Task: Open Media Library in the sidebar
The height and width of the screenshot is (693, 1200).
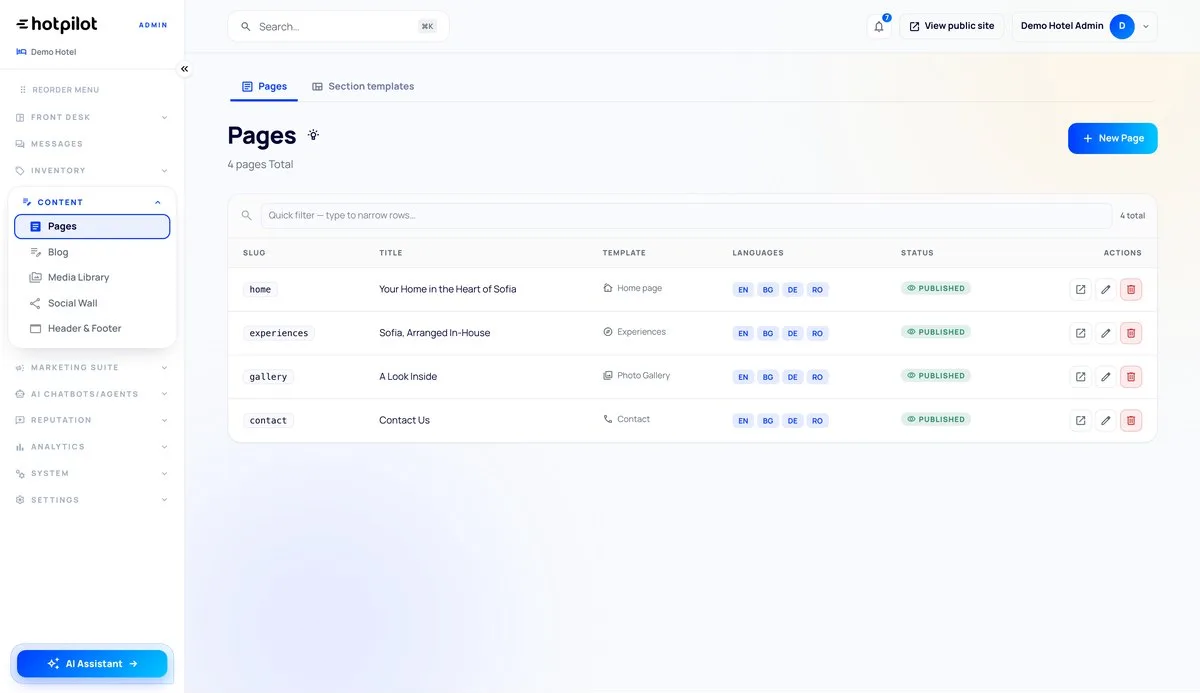Action: [x=92, y=278]
